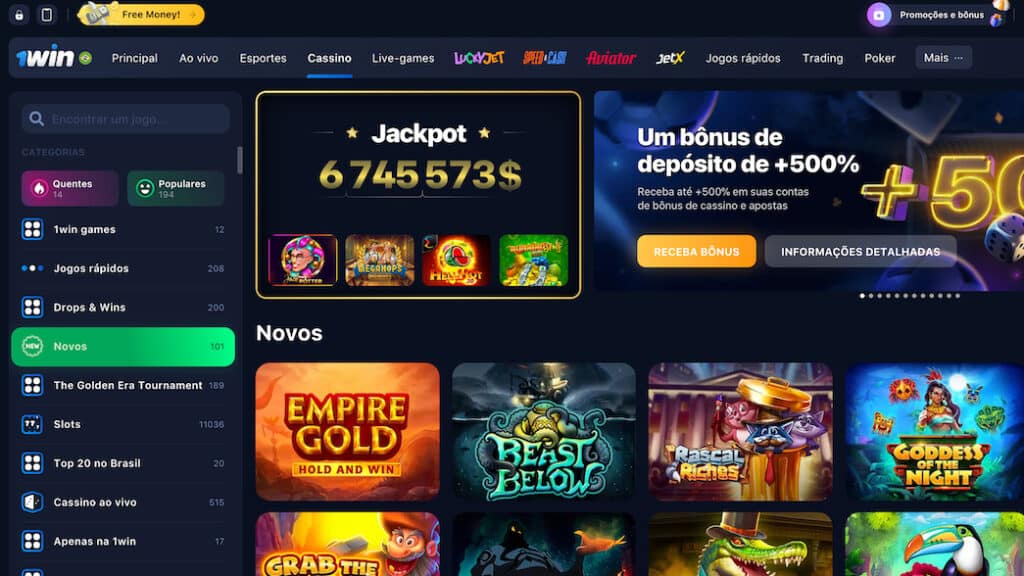The width and height of the screenshot is (1024, 576).
Task: Open the JetX game logo
Action: (670, 58)
